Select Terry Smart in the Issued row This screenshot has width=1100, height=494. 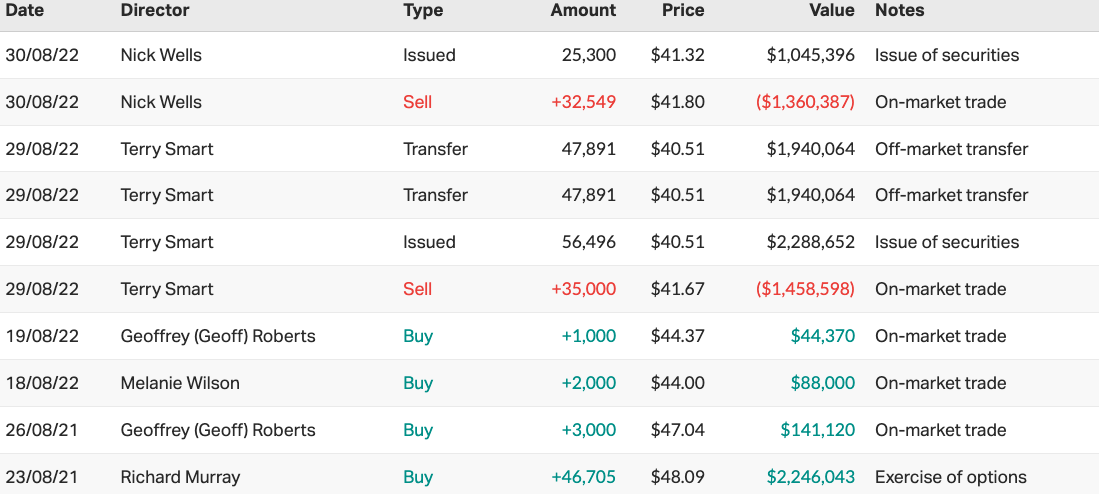coord(166,242)
